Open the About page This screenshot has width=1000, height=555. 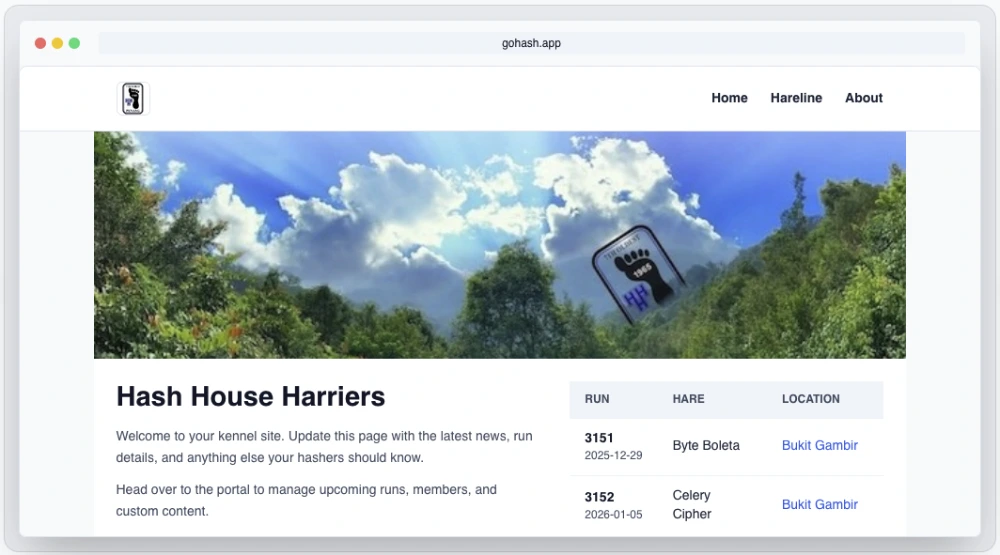(x=864, y=98)
